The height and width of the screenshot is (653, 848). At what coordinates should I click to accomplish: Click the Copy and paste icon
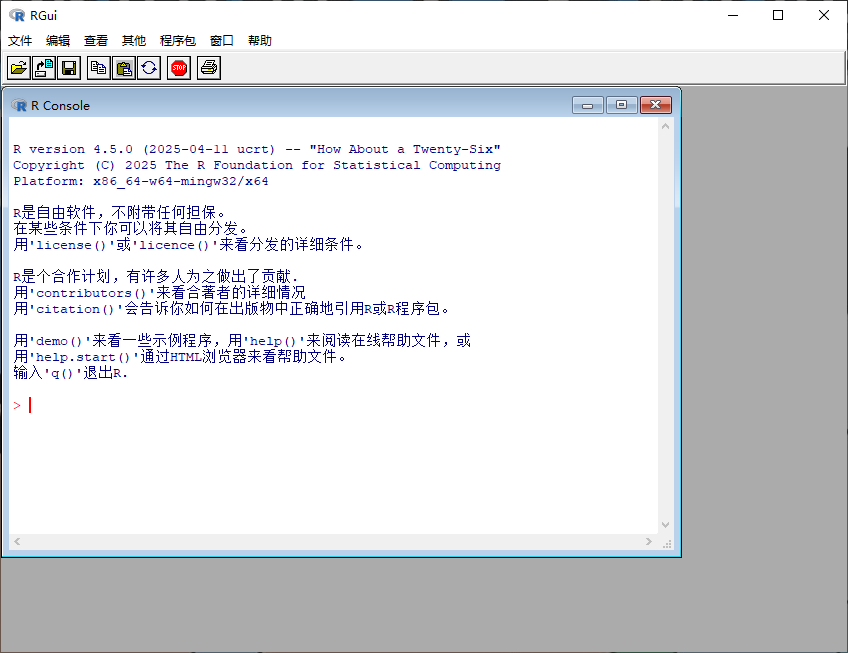pos(149,68)
